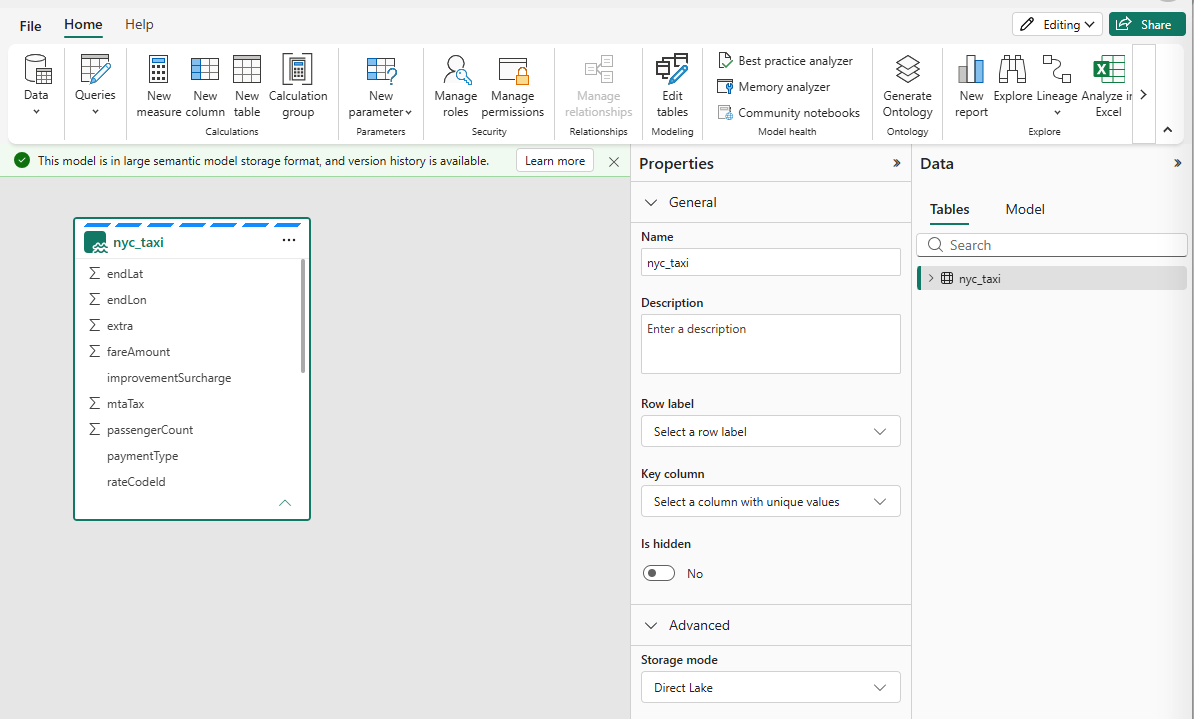Screen dimensions: 1194x719
Task: Click the Generate Ontology icon
Action: pos(908,69)
